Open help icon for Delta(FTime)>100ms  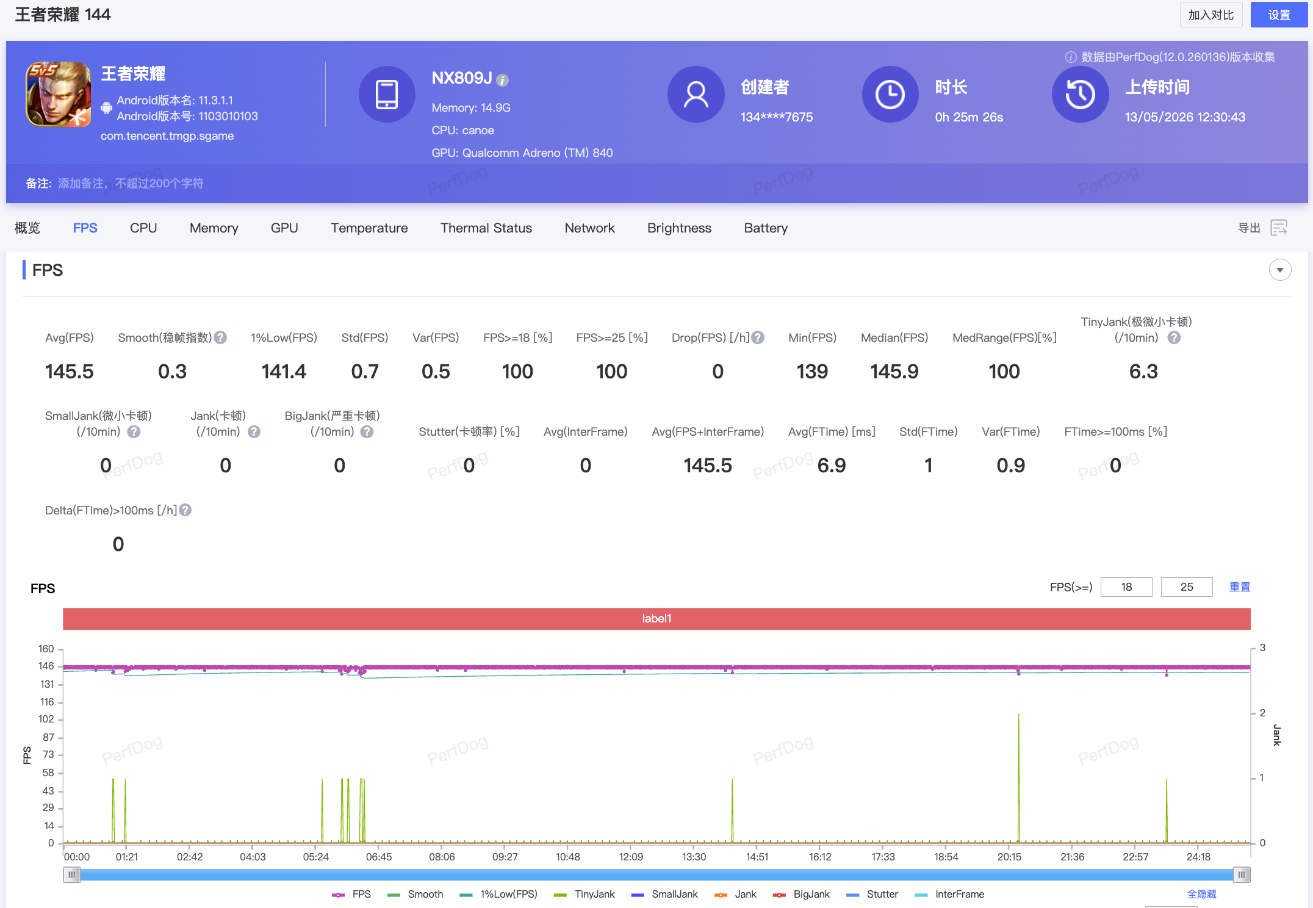185,510
